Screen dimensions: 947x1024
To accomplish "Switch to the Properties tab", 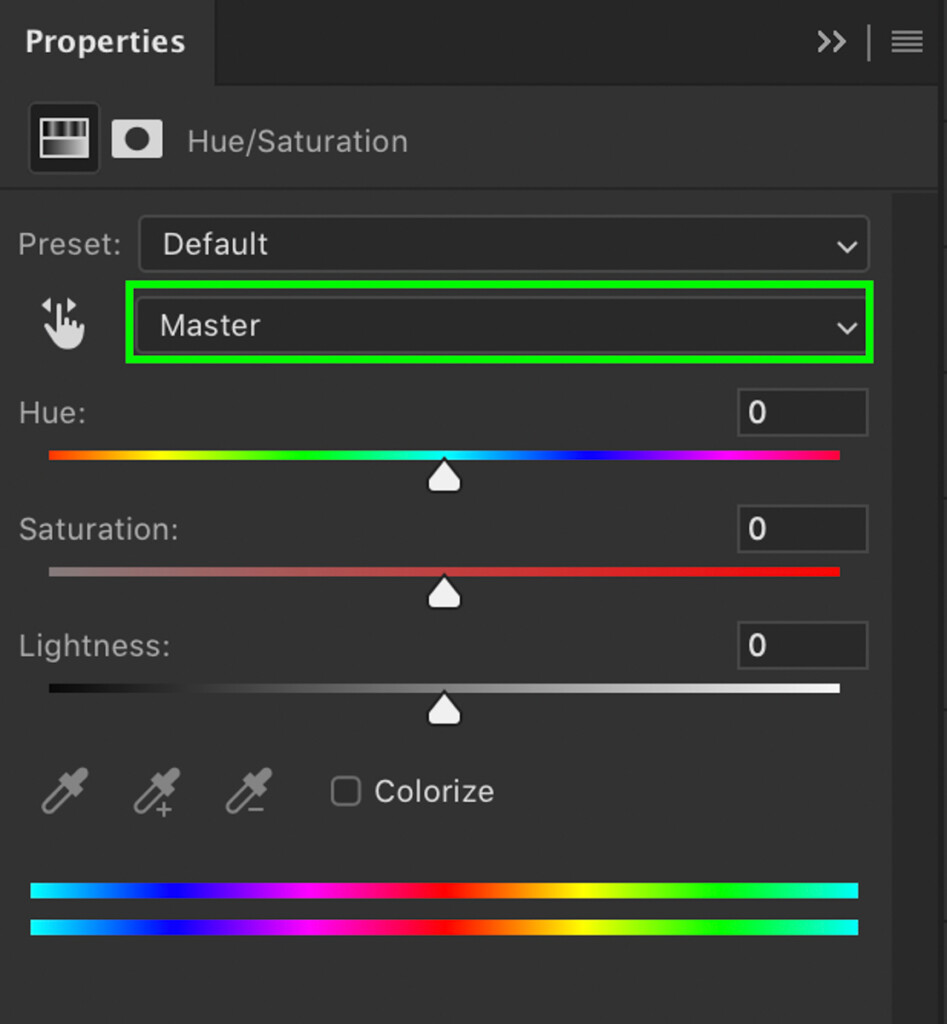I will coord(105,42).
